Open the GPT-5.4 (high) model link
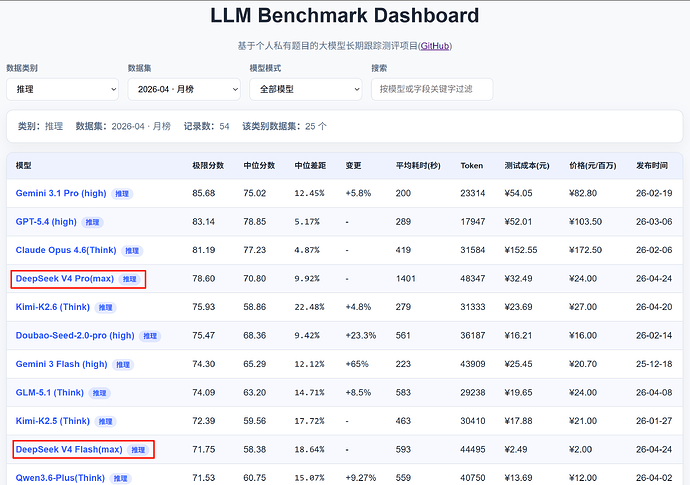690x485 pixels. tap(46, 222)
